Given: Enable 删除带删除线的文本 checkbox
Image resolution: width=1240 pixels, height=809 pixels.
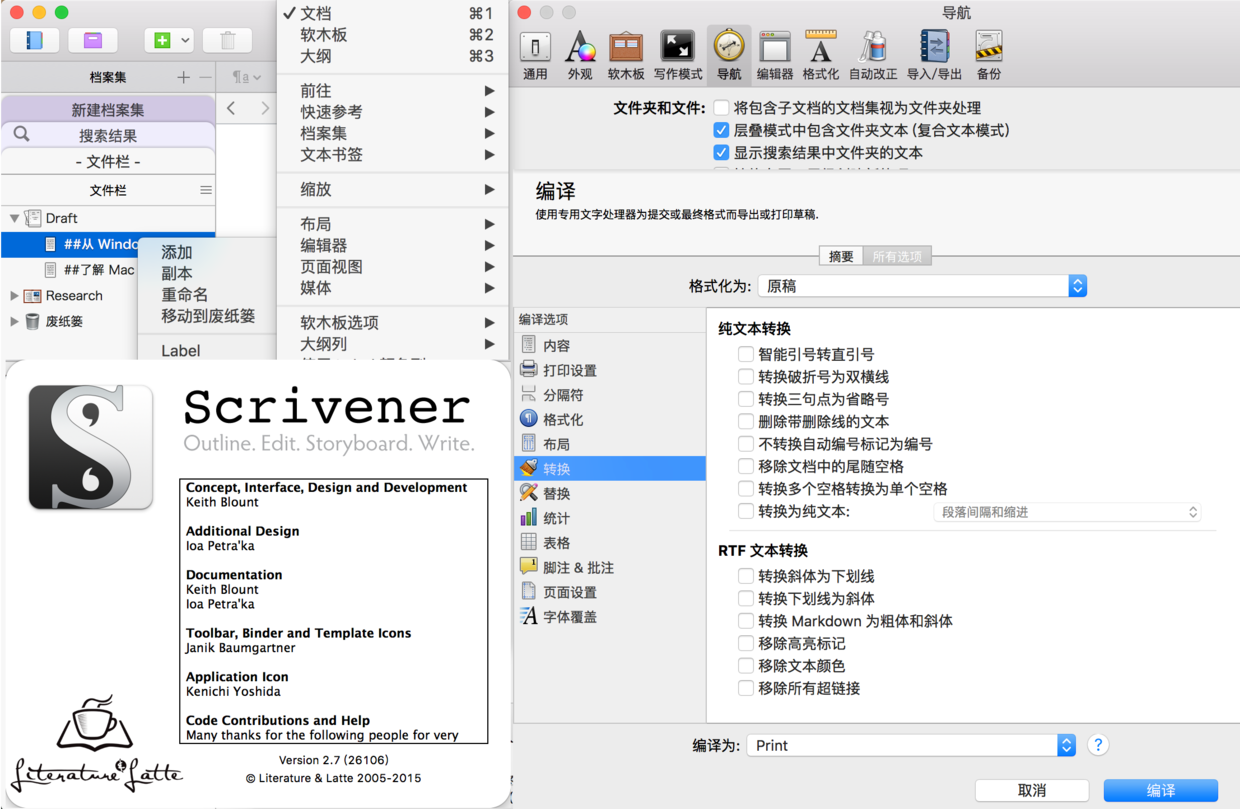Looking at the screenshot, I should click(x=745, y=421).
